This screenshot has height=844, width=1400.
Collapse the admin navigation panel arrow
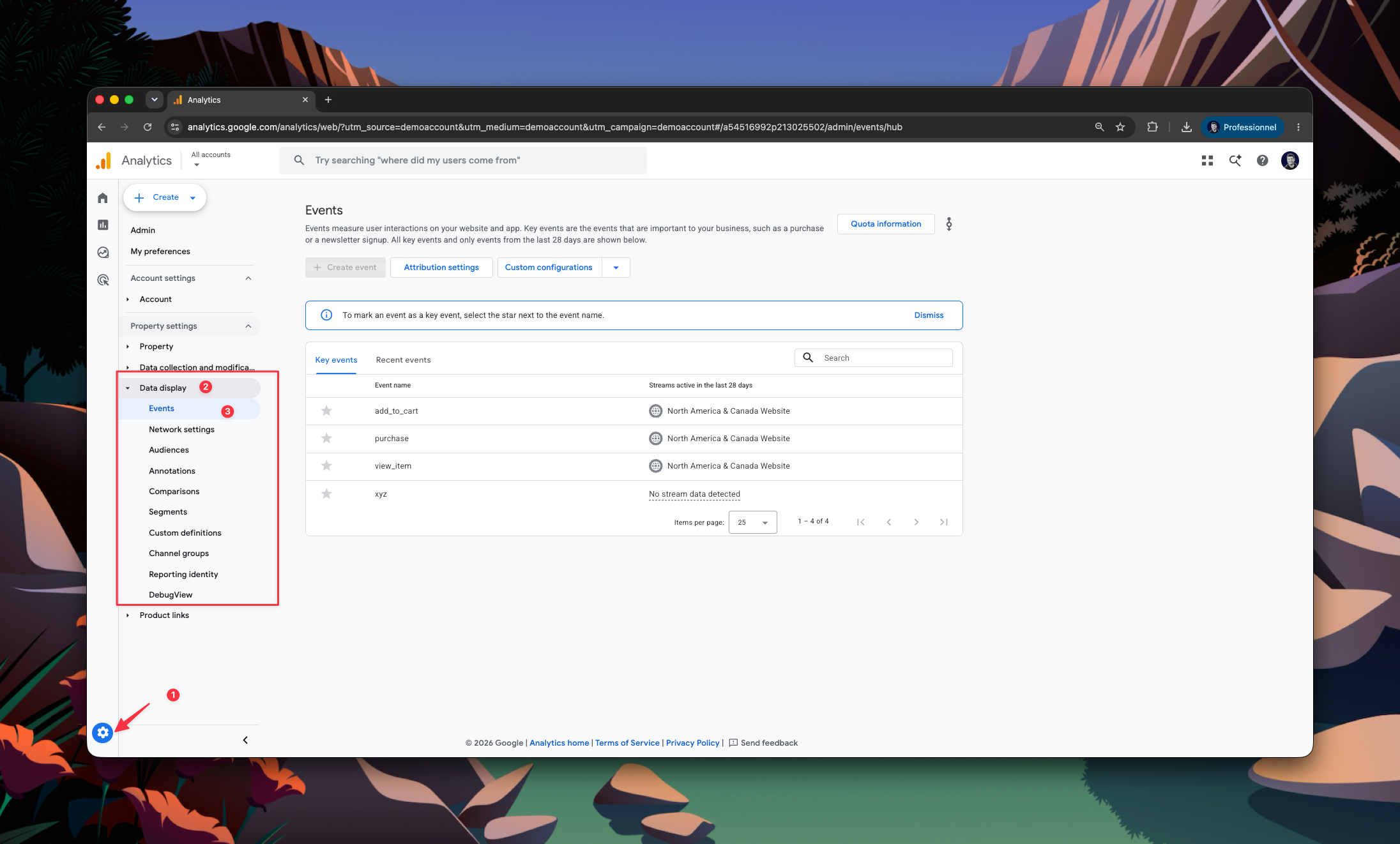click(245, 740)
